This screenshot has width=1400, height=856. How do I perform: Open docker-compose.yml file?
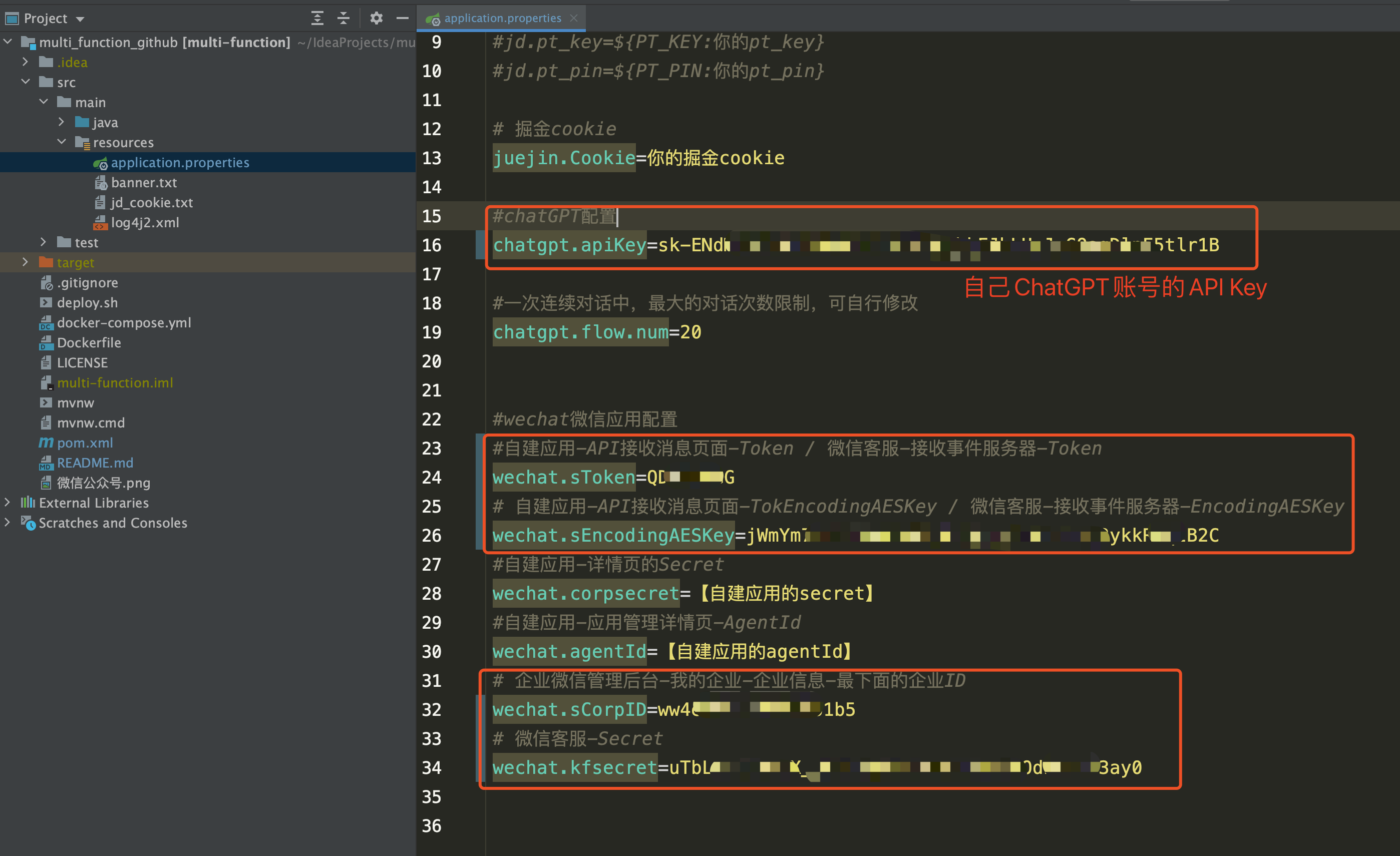pyautogui.click(x=124, y=323)
